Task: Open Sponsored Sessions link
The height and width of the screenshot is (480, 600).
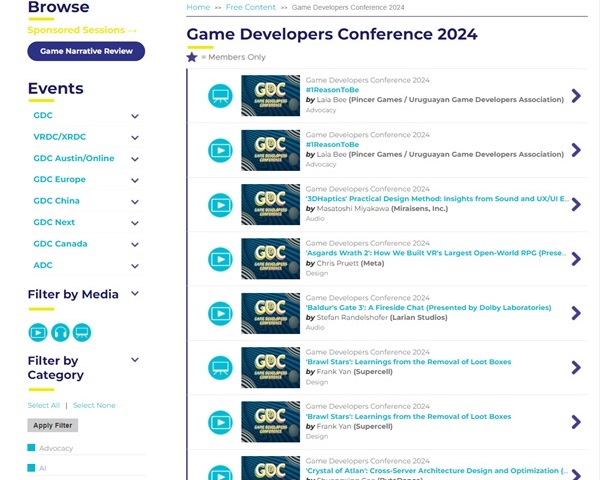Action: (x=82, y=30)
